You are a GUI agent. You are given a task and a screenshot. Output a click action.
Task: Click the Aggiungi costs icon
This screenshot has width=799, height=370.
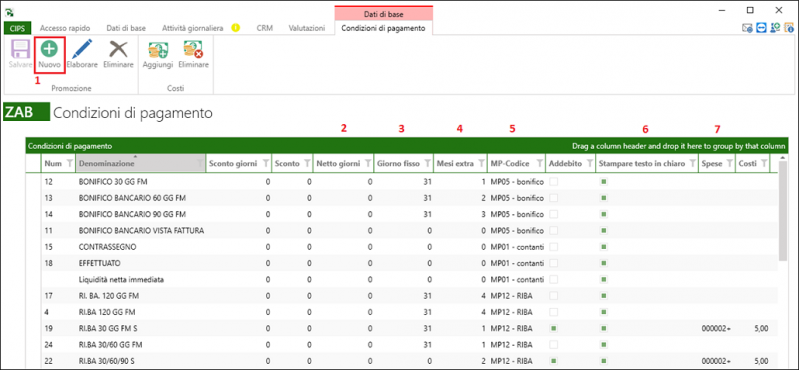tap(158, 49)
